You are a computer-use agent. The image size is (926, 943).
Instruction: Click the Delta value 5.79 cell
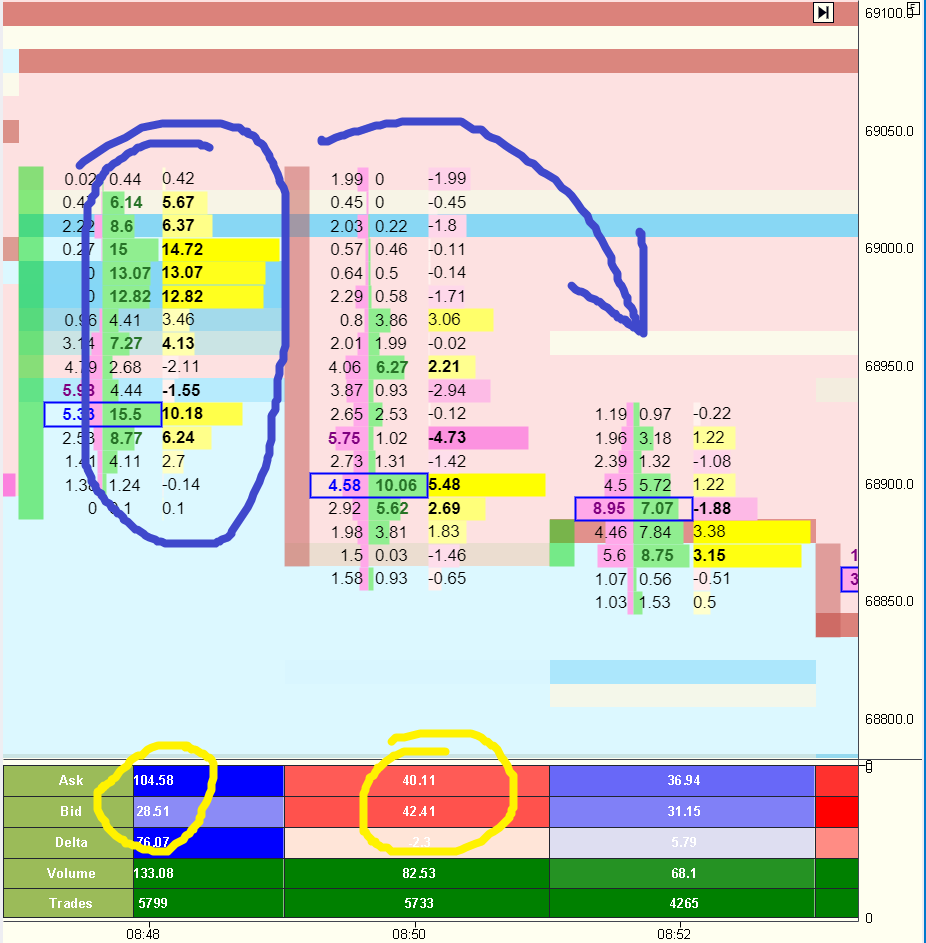click(682, 842)
